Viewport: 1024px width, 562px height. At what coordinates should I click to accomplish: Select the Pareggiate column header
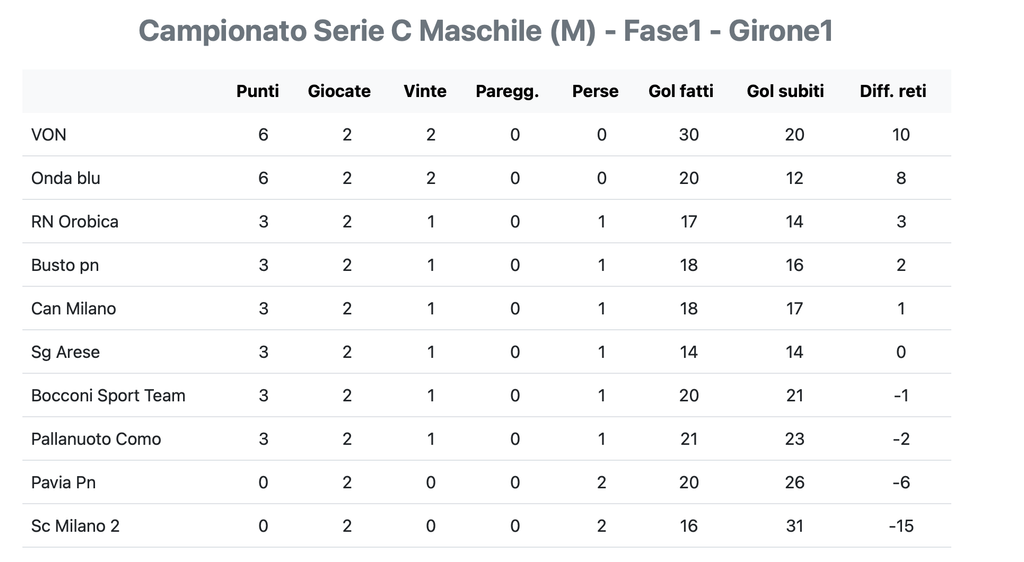507,91
